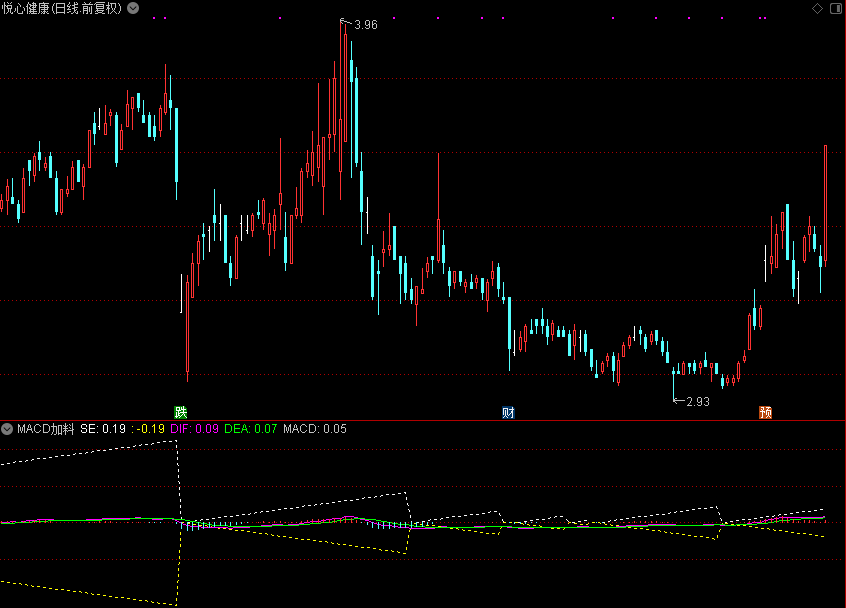Click the tall red candlestick at far right
This screenshot has height=608, width=846.
pos(825,200)
